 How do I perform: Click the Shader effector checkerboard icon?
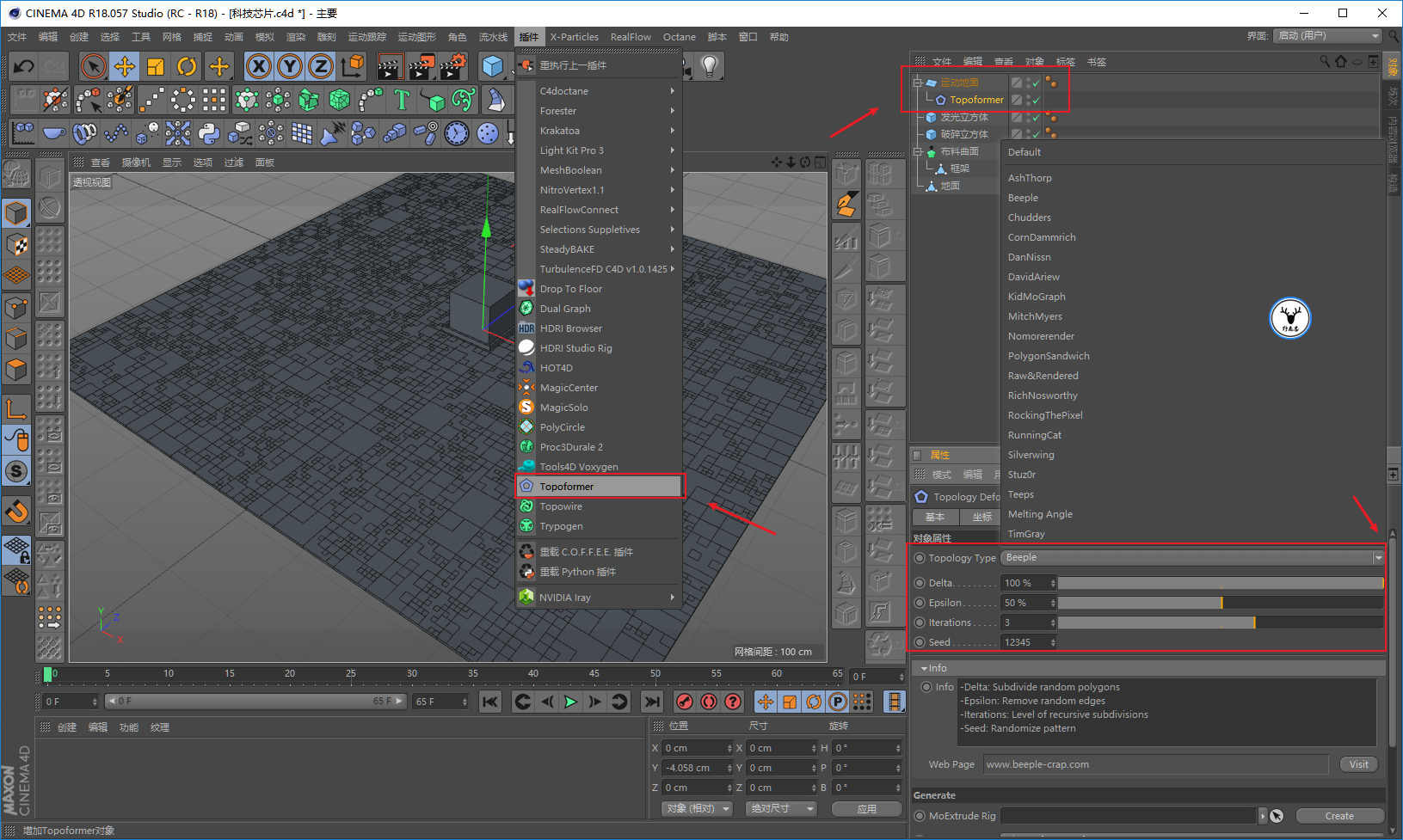(x=302, y=133)
